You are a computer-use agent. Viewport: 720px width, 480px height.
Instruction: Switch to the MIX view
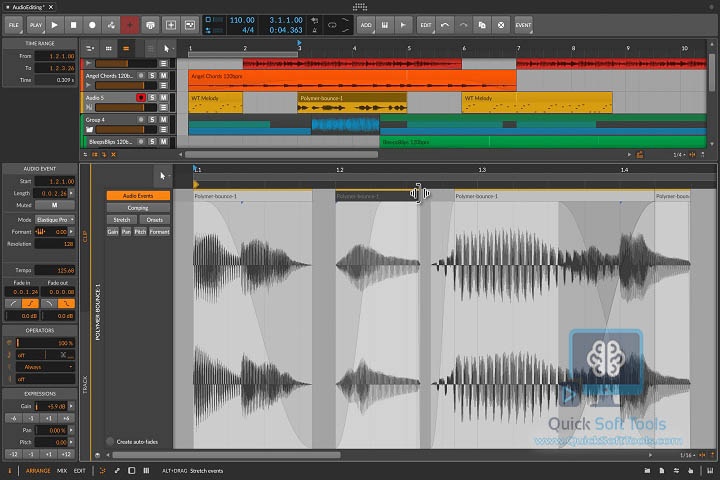[x=62, y=471]
